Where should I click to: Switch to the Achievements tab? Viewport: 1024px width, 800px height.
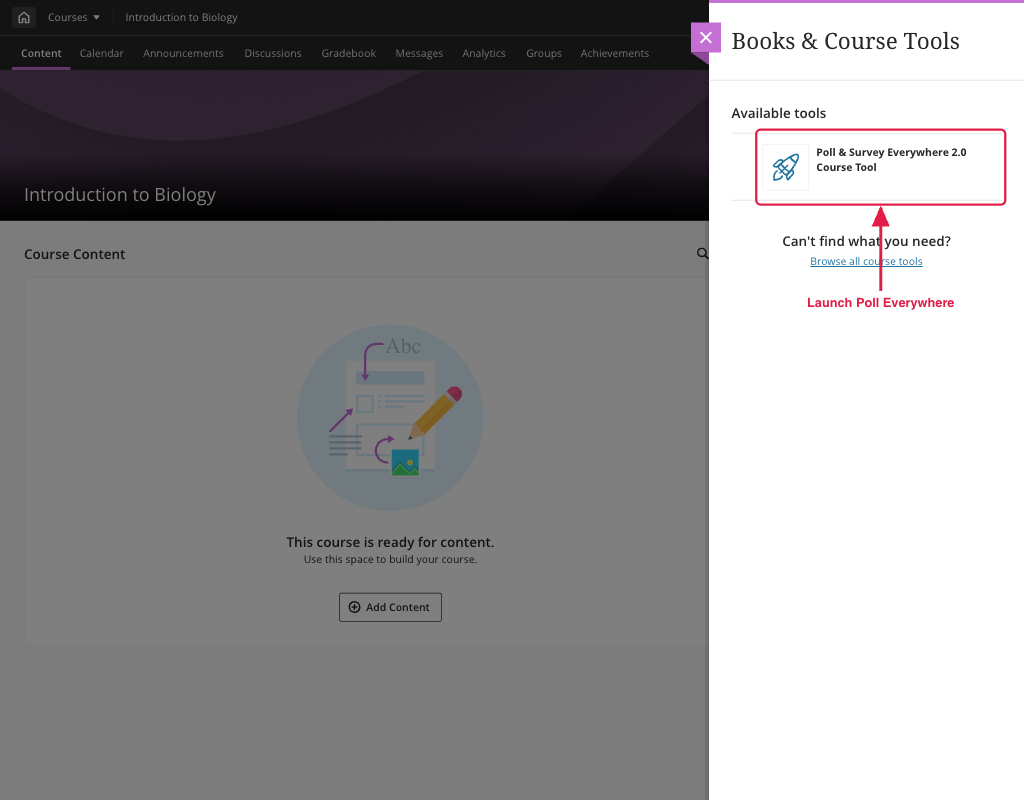[615, 54]
